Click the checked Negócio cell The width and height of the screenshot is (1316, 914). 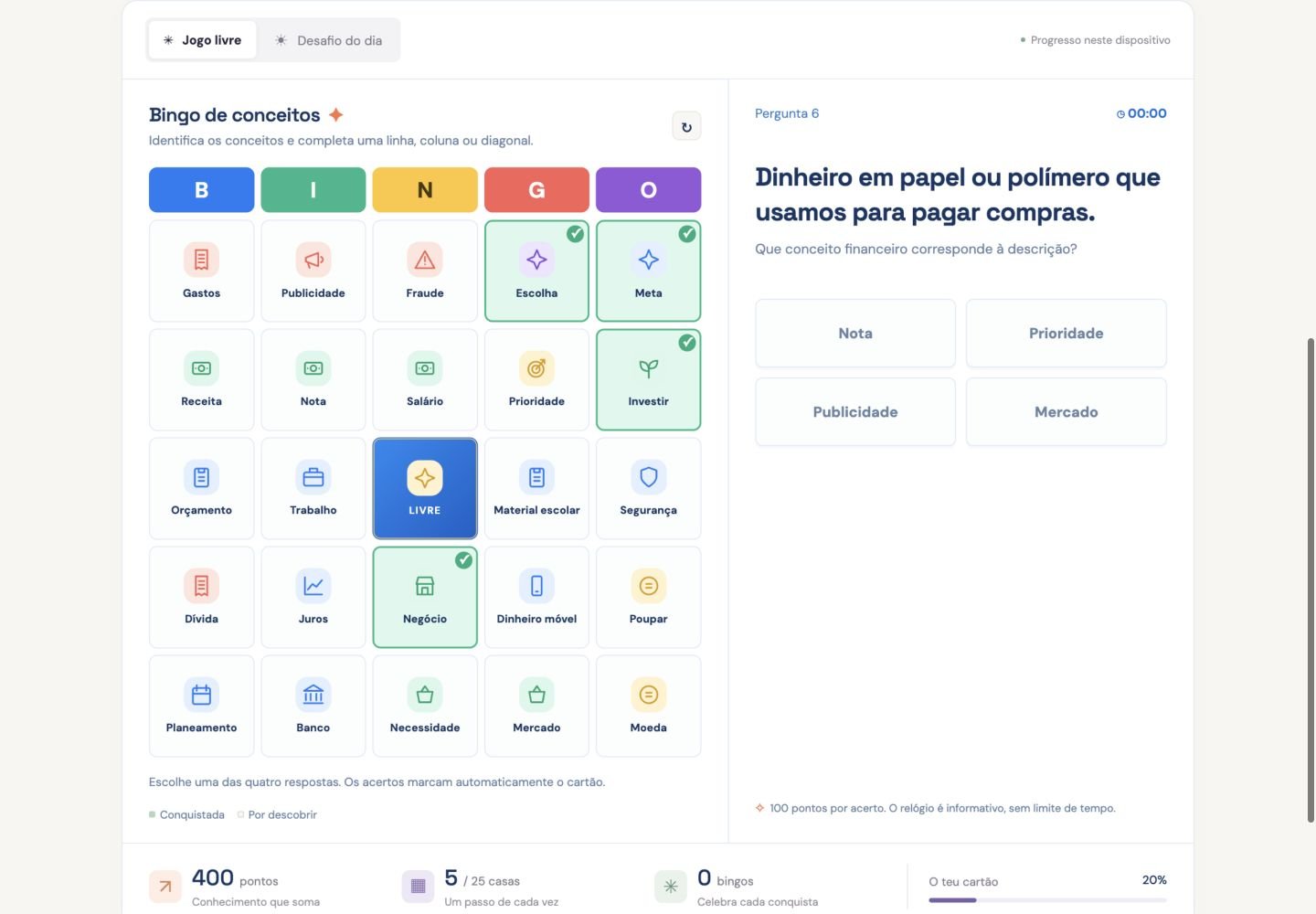425,597
